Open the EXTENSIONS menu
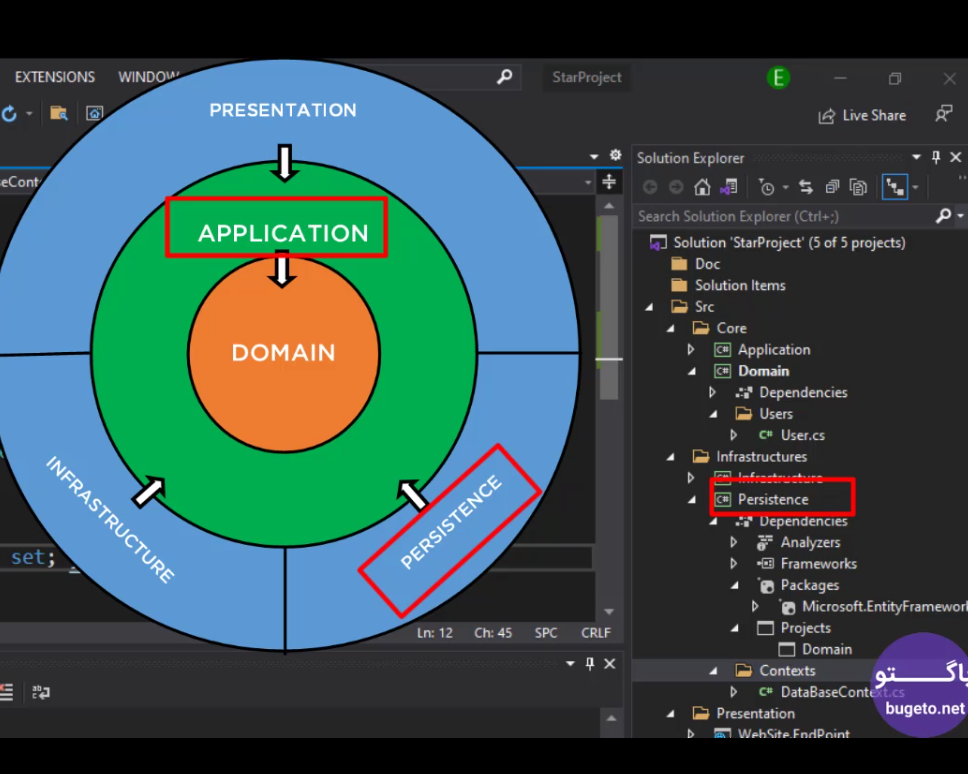Viewport: 968px width, 774px height. click(x=55, y=77)
